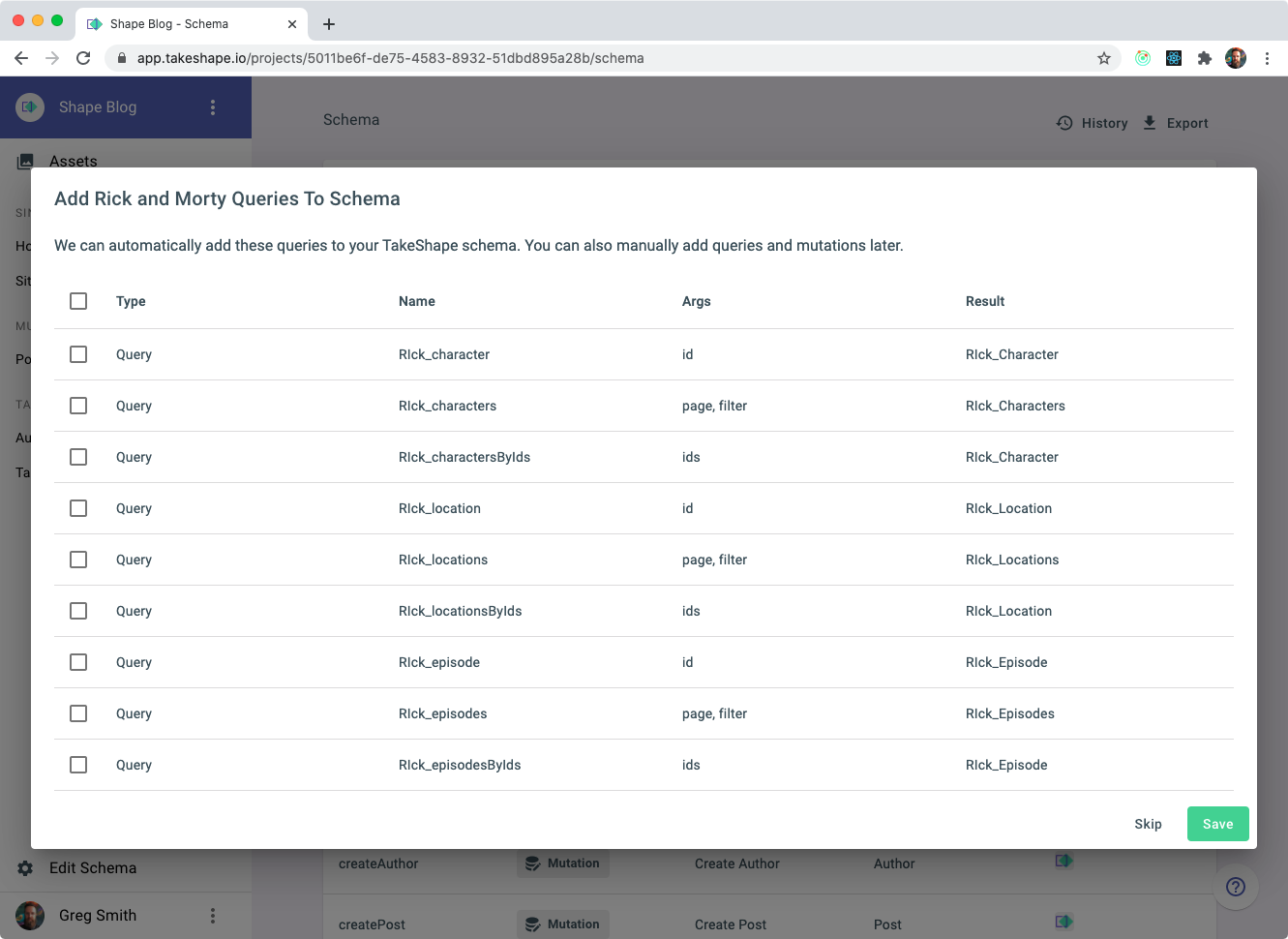Screen dimensions: 1288x939
Task: Check the RIck_location query checkbox
Action: 78,508
